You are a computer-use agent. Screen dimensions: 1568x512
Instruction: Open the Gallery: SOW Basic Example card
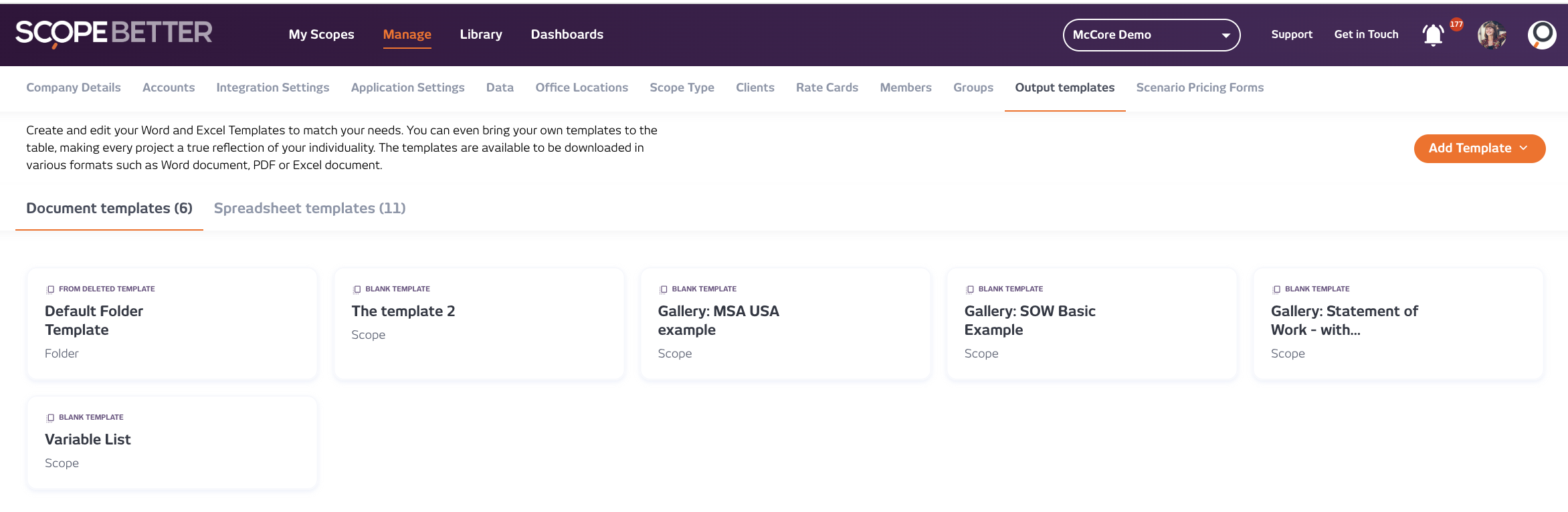point(1092,324)
